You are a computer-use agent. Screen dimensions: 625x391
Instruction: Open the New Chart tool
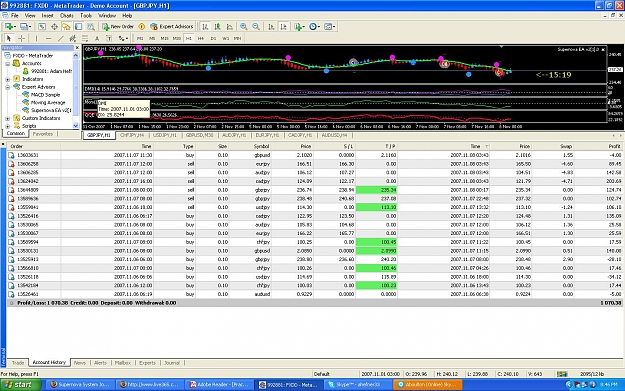(x=9, y=26)
